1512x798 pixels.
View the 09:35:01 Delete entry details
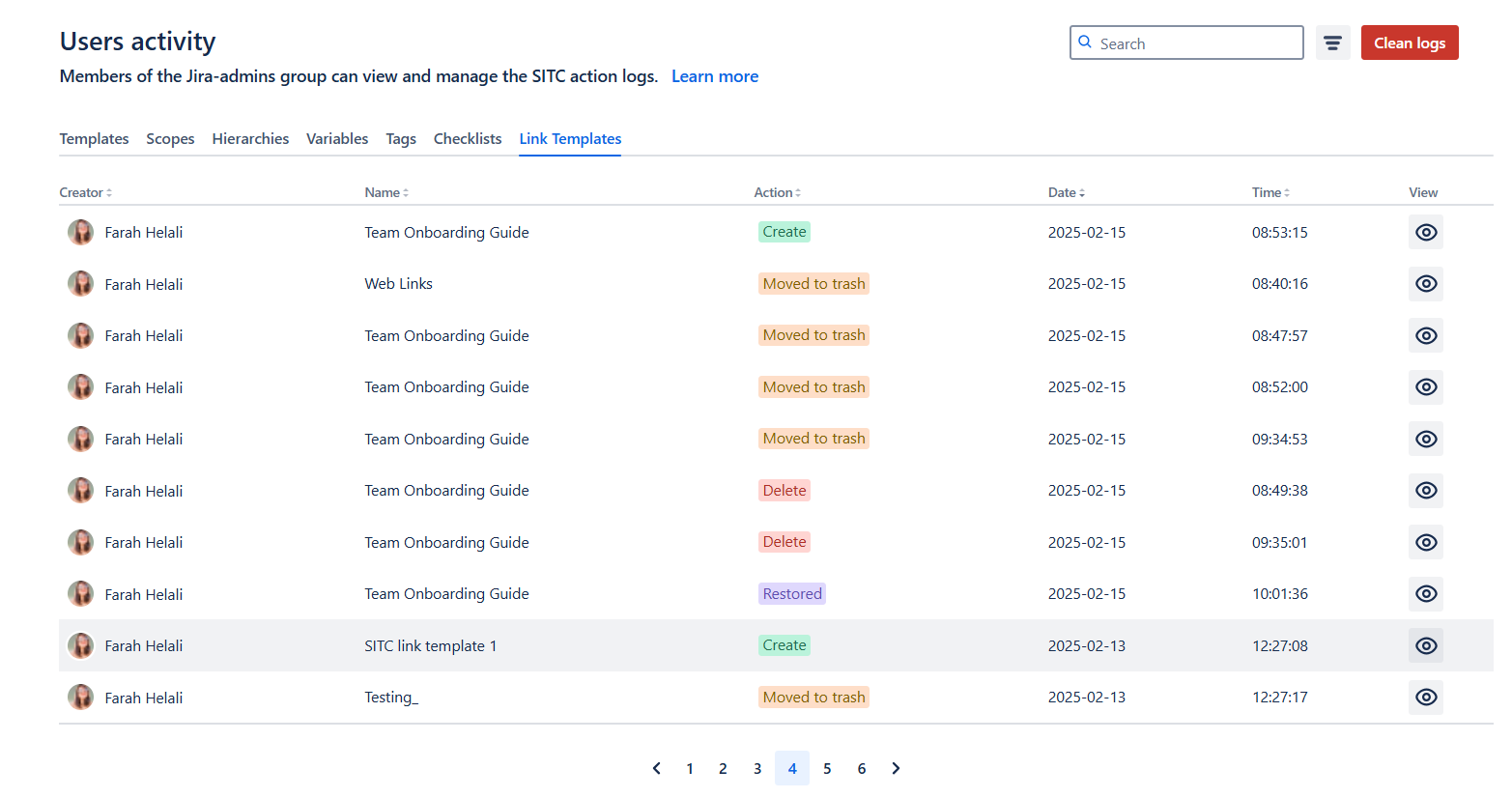(x=1425, y=543)
